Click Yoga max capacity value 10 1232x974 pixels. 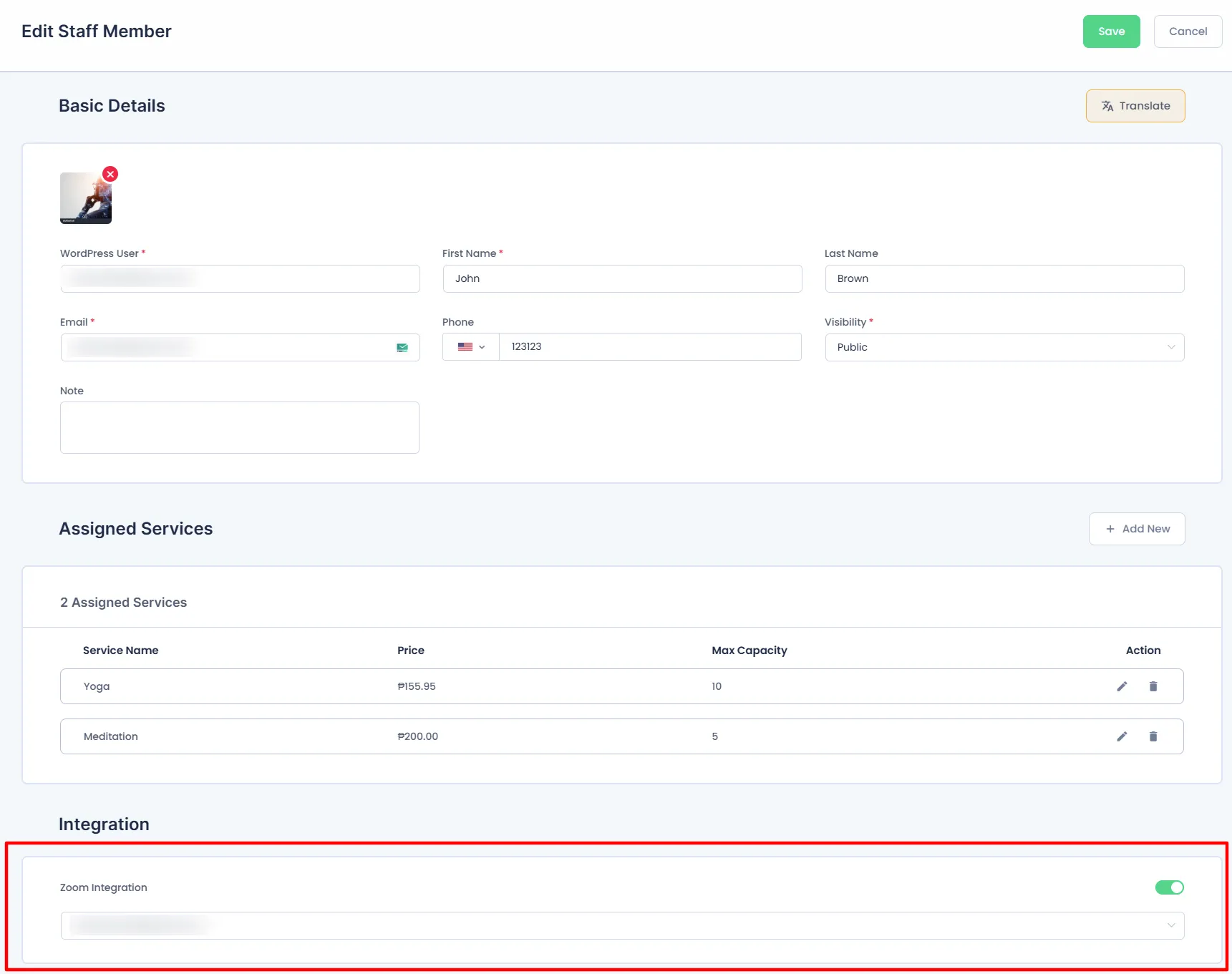coord(717,686)
